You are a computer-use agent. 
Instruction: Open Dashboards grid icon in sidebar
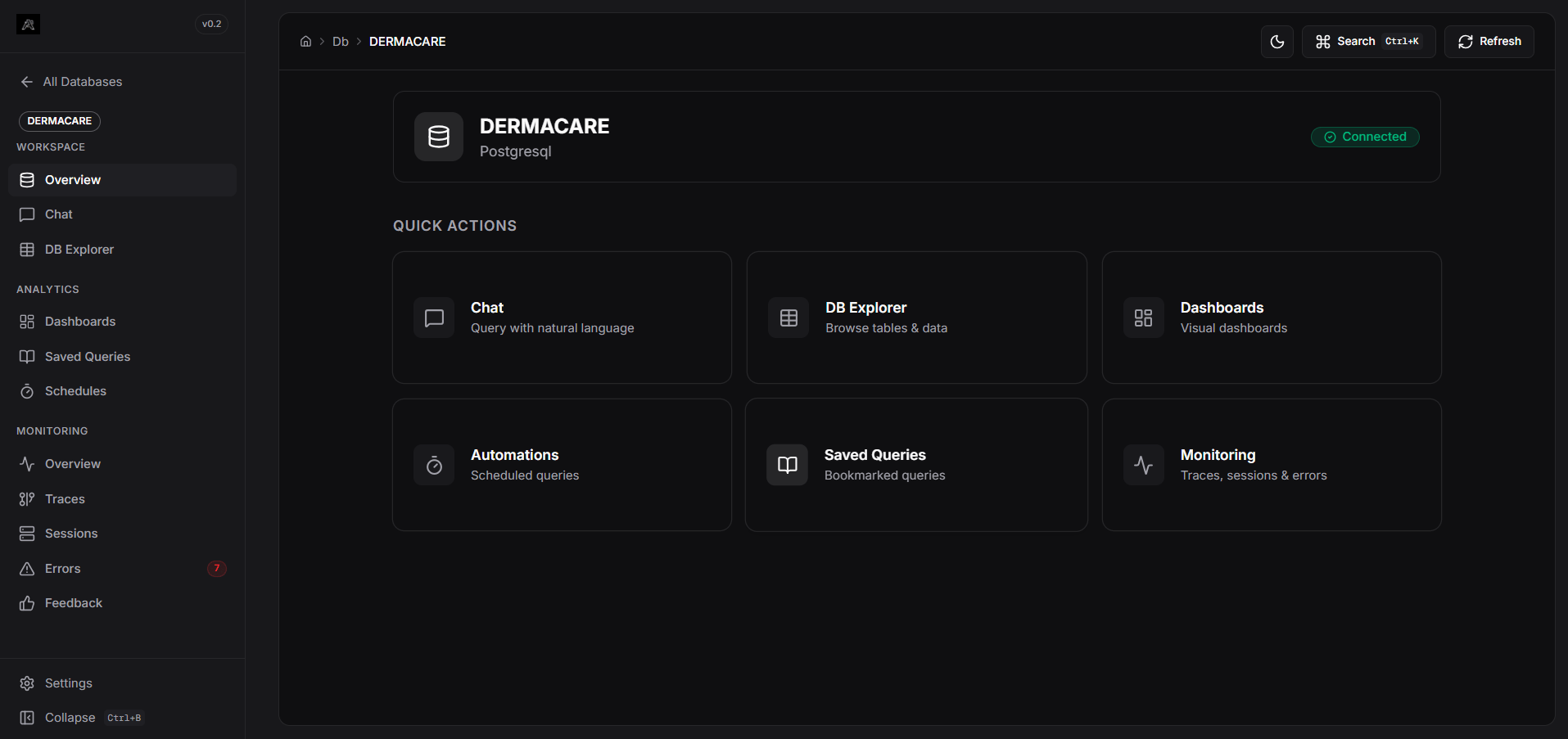point(27,322)
